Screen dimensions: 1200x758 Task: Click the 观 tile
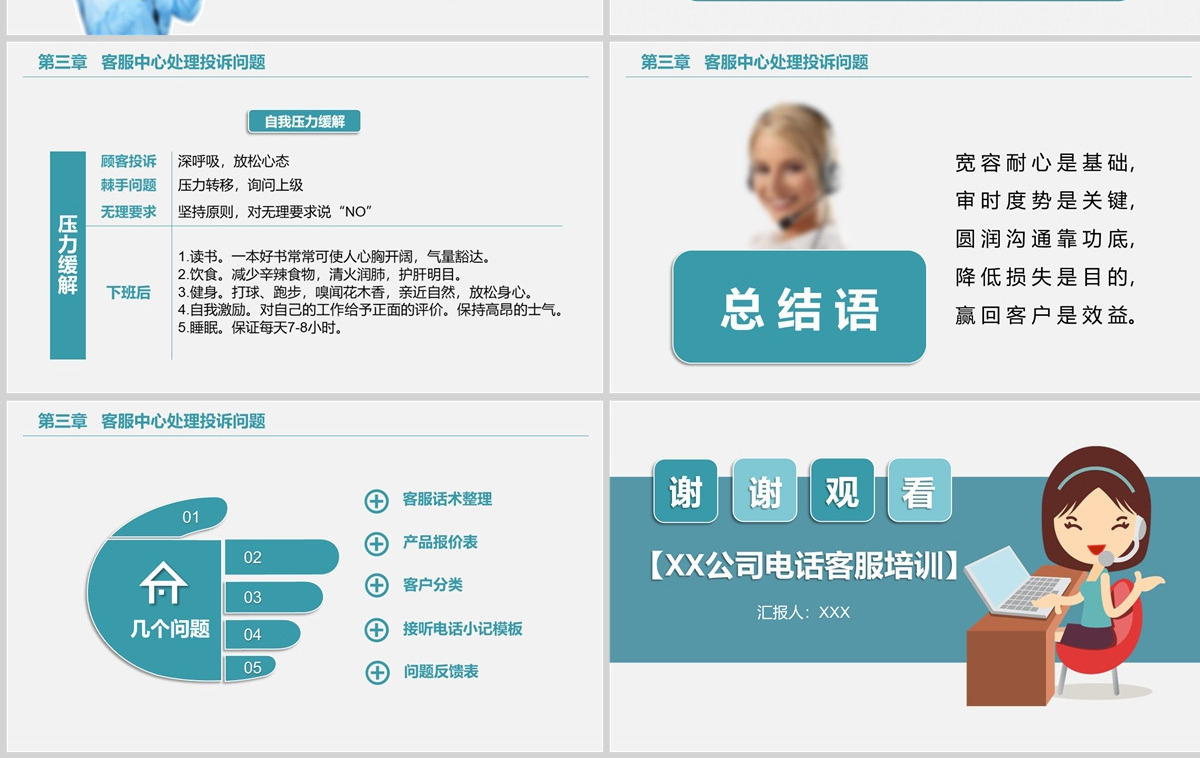(842, 490)
